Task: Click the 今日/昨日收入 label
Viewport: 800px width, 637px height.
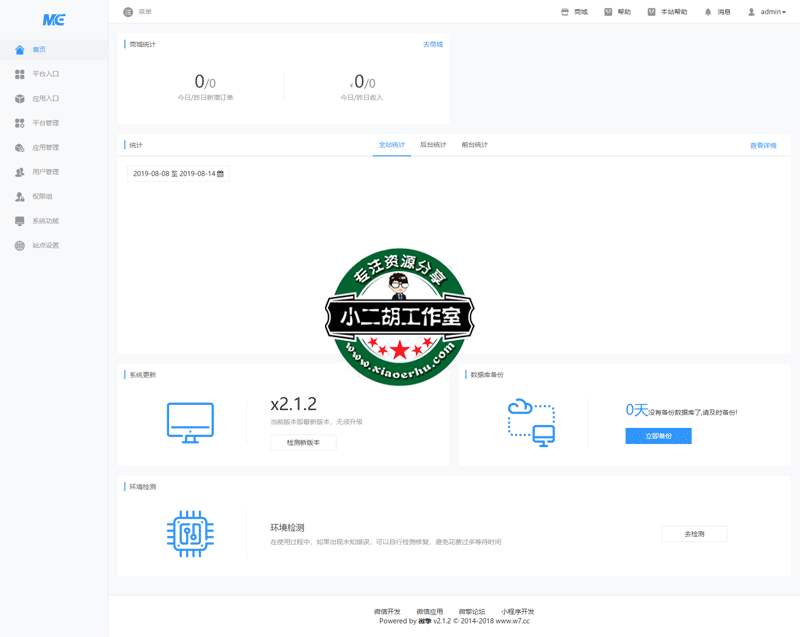Action: point(362,97)
